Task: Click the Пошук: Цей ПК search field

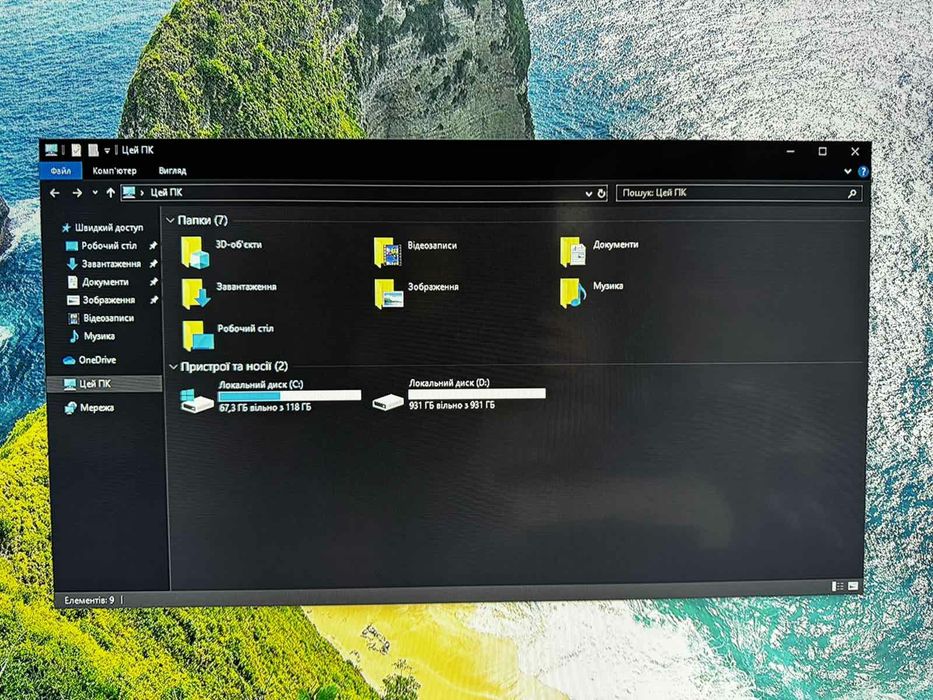Action: [738, 193]
